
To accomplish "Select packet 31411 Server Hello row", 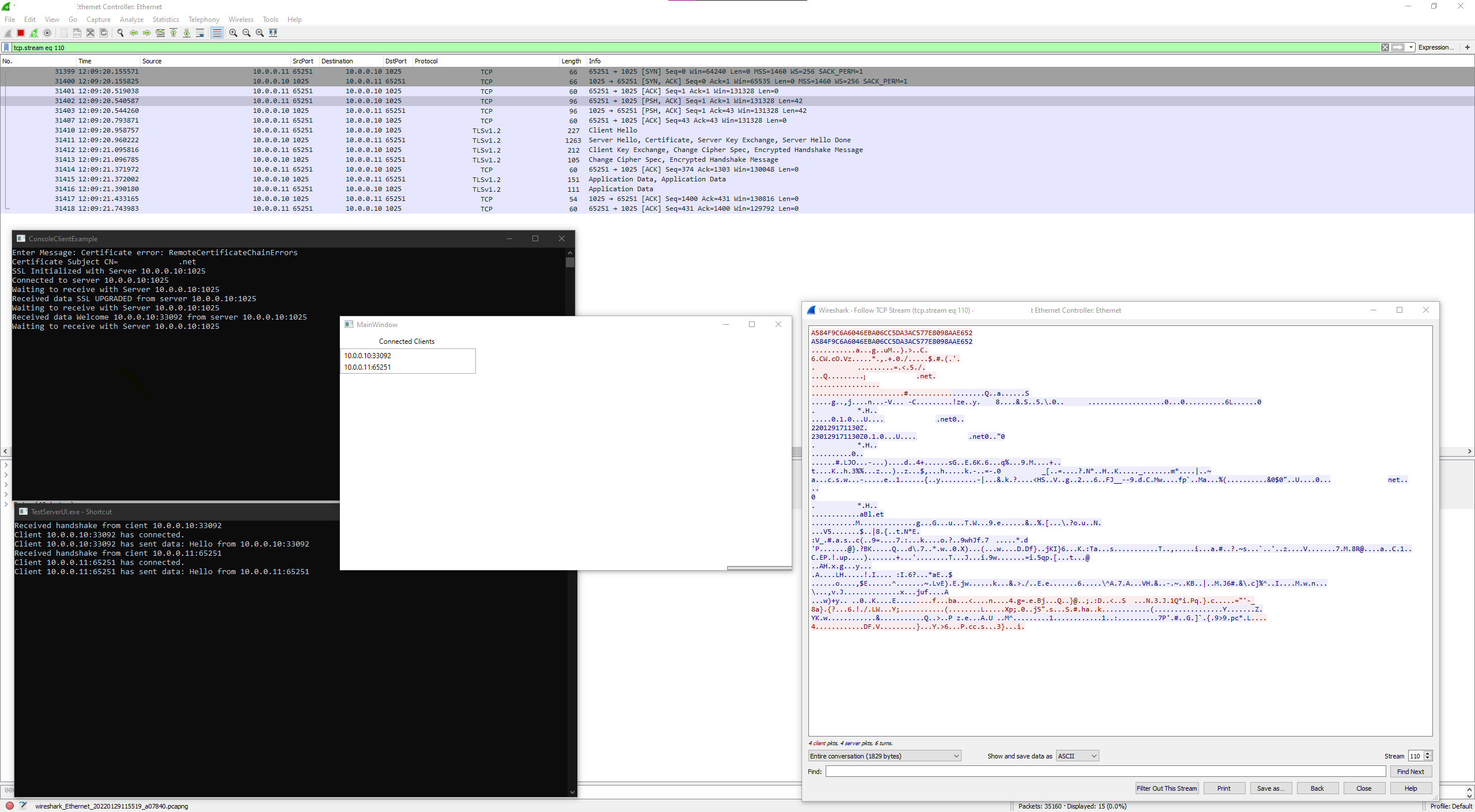I will (x=737, y=140).
